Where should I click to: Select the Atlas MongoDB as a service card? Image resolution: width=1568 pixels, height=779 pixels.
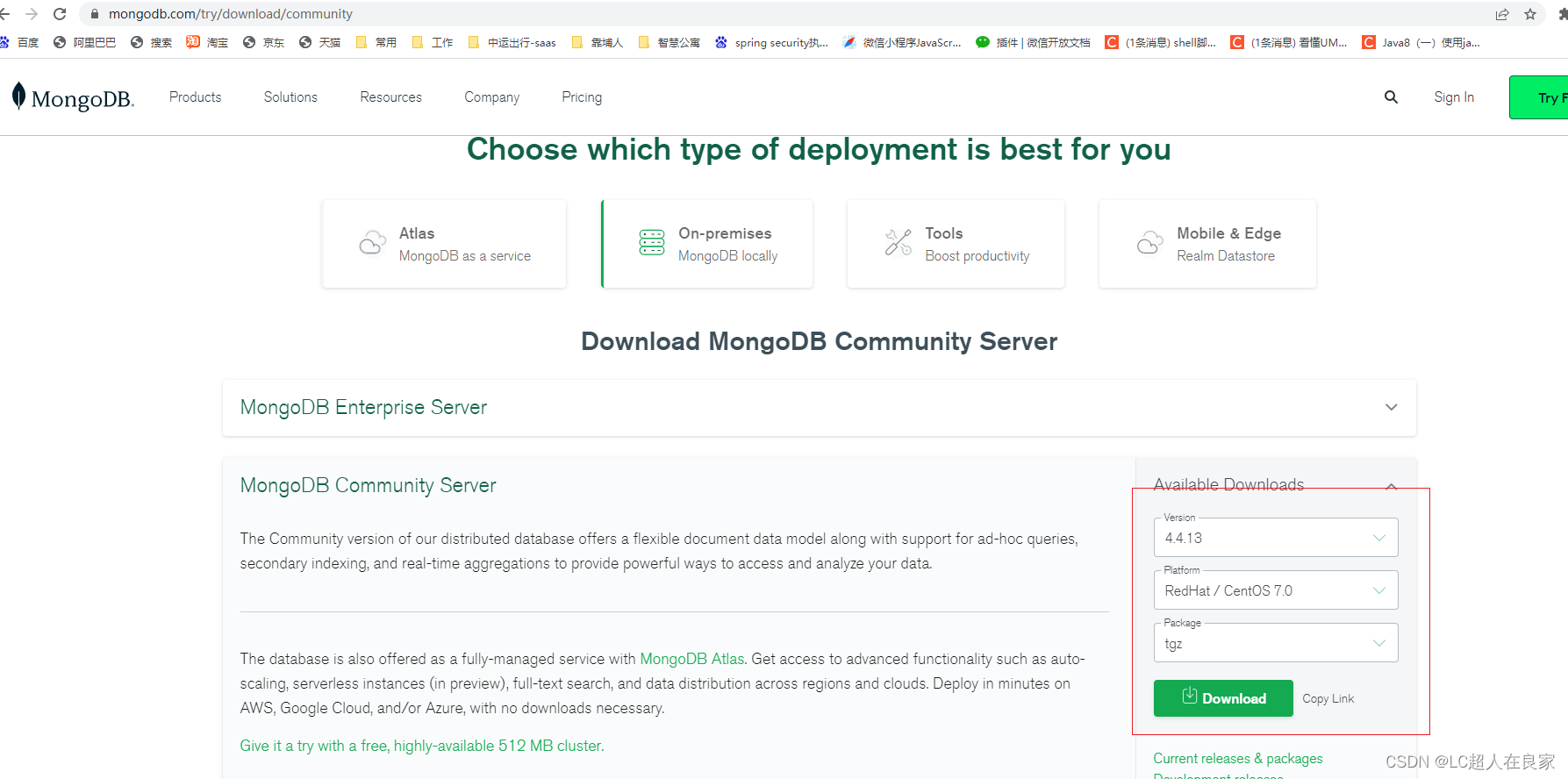coord(444,244)
